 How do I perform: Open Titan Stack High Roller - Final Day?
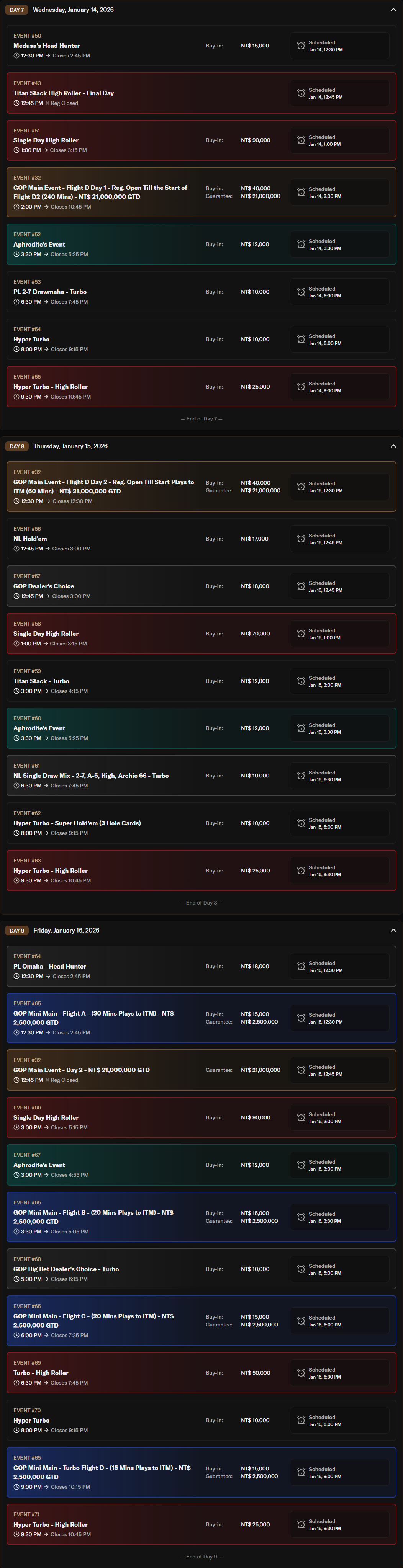pyautogui.click(x=63, y=93)
